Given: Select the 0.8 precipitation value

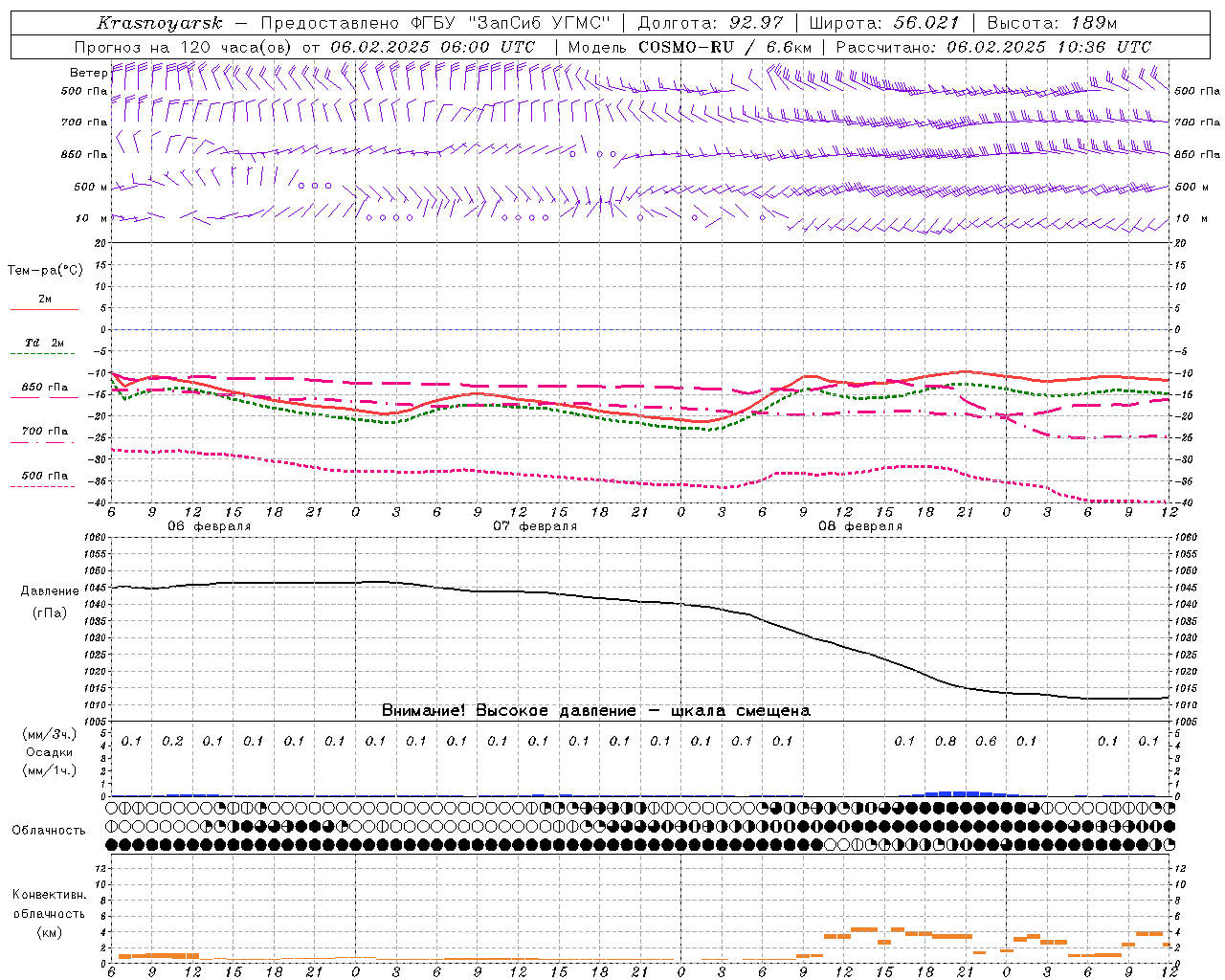Looking at the screenshot, I should [946, 741].
